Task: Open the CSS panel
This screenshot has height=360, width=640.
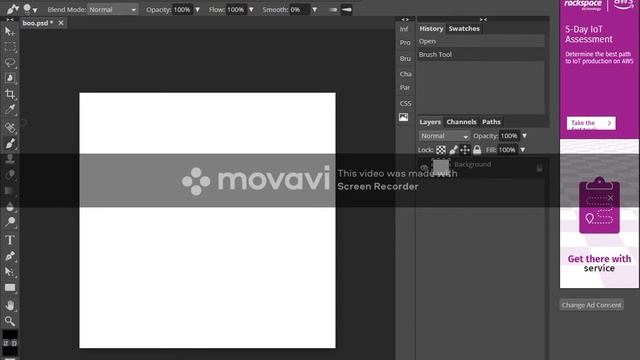Action: pos(405,104)
